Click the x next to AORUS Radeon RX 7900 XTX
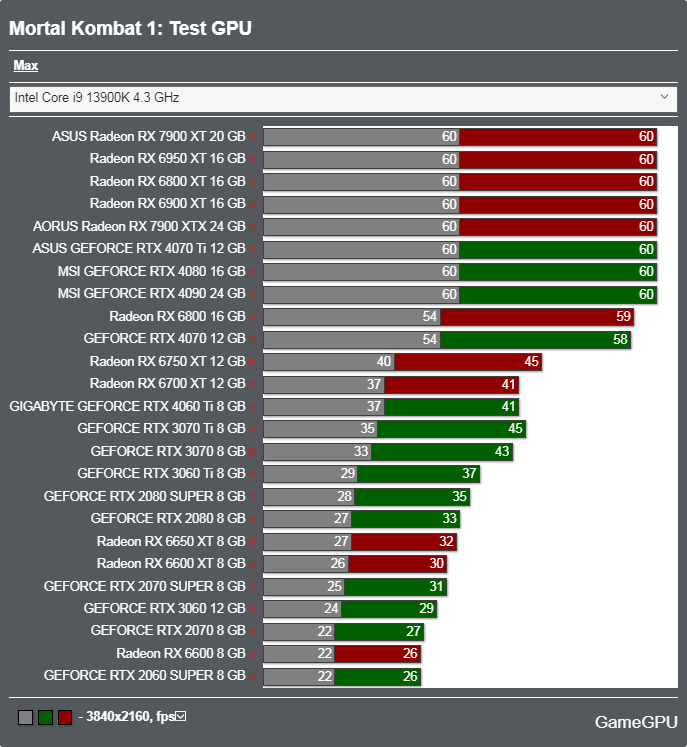This screenshot has width=687, height=747. tap(253, 227)
